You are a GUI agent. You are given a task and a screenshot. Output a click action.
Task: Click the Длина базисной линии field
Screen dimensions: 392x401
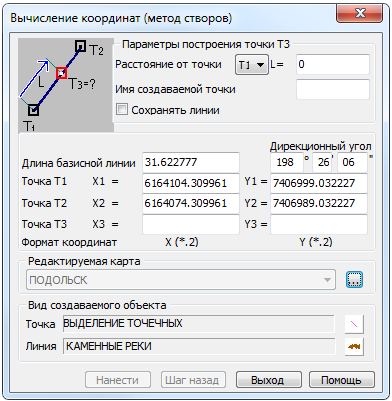[x=191, y=162]
